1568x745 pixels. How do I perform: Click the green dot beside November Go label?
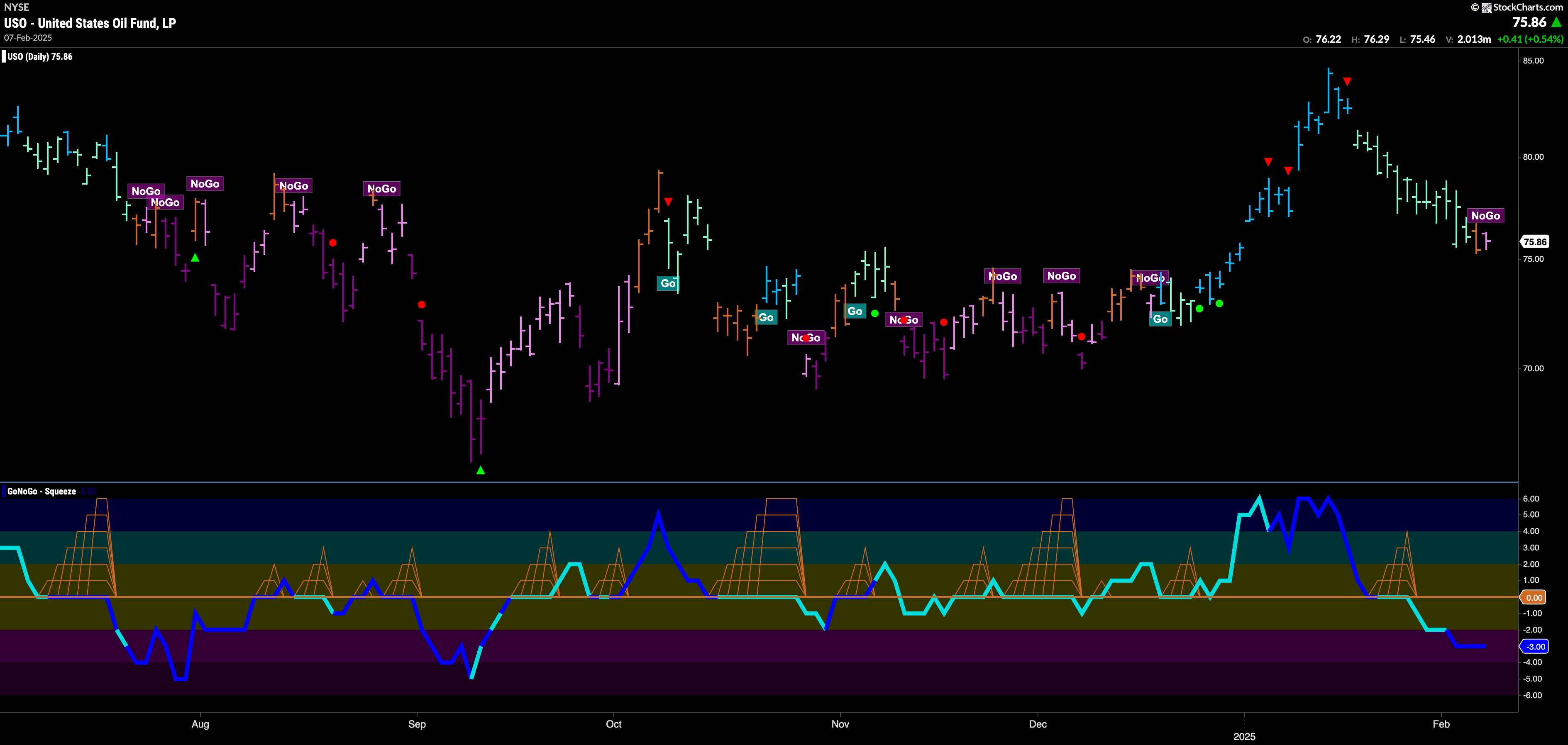click(875, 314)
